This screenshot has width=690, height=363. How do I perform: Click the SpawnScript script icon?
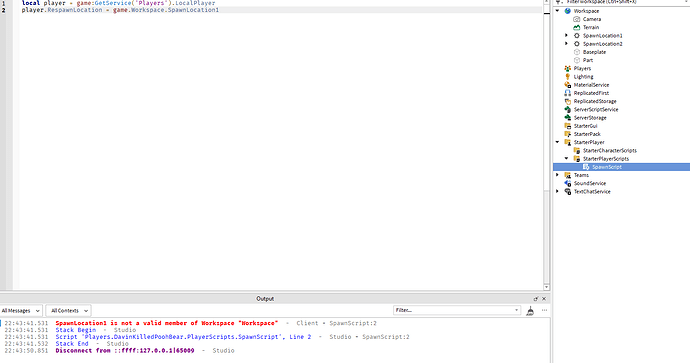pos(586,167)
